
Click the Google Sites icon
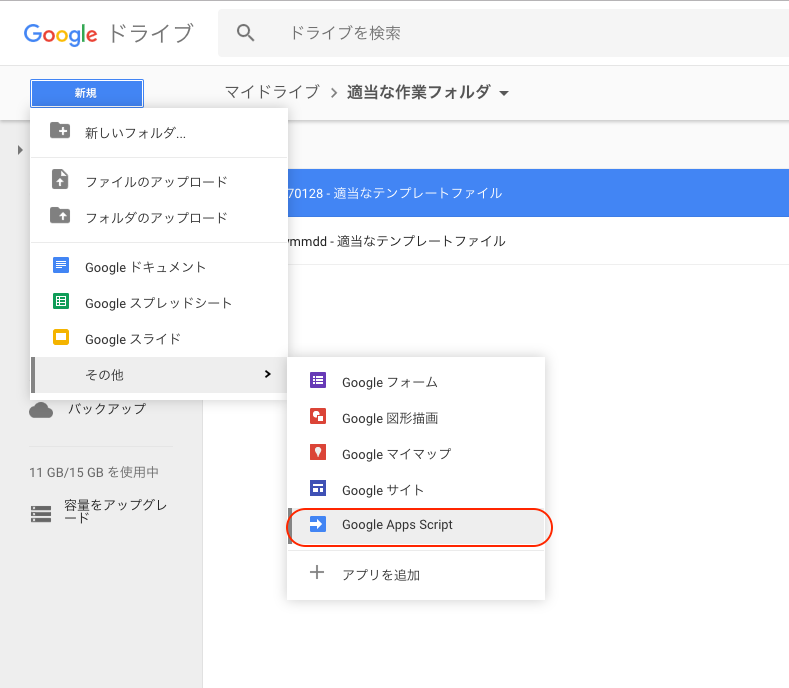coord(318,488)
